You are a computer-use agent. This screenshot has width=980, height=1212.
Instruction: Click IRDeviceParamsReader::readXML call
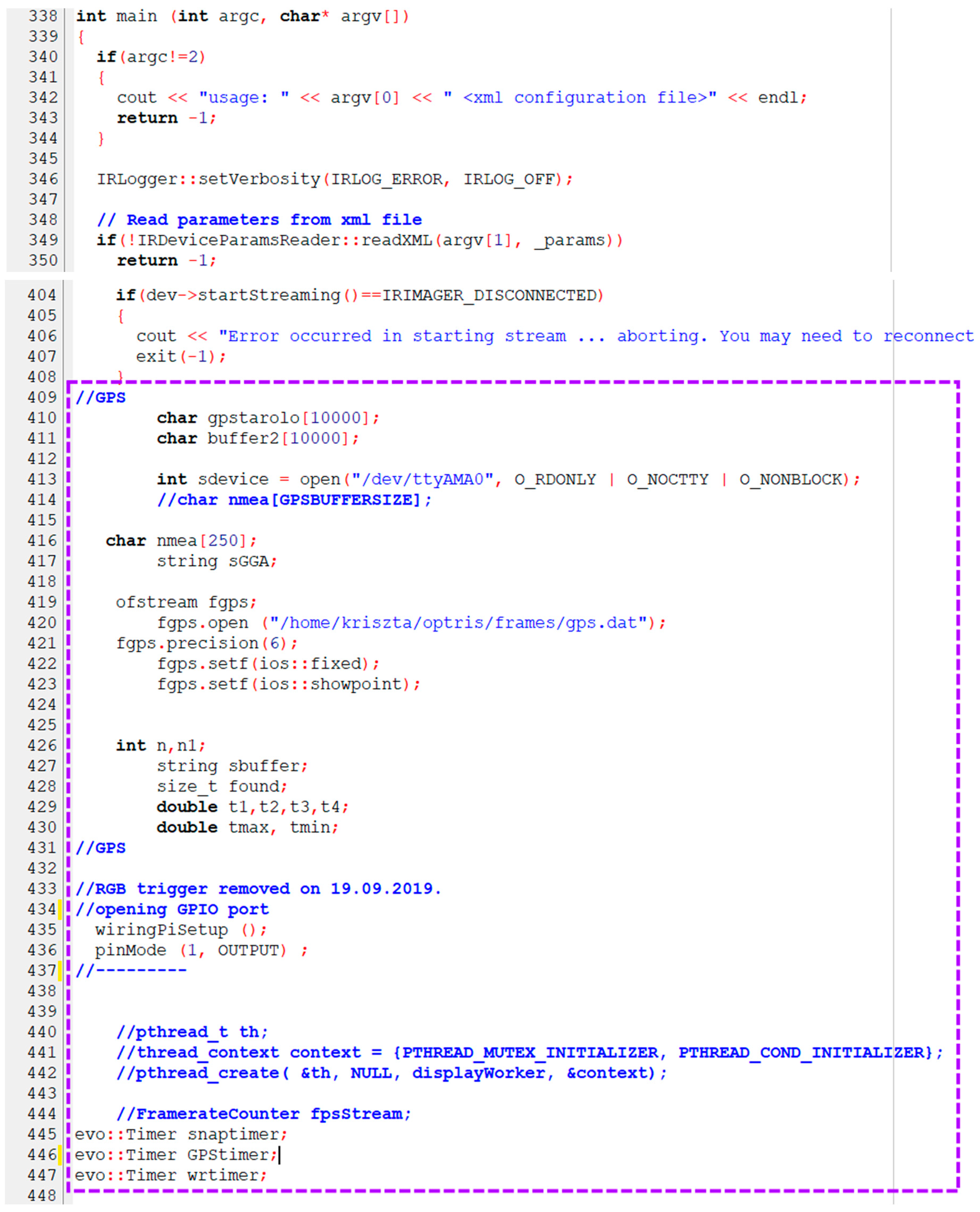coord(284,240)
